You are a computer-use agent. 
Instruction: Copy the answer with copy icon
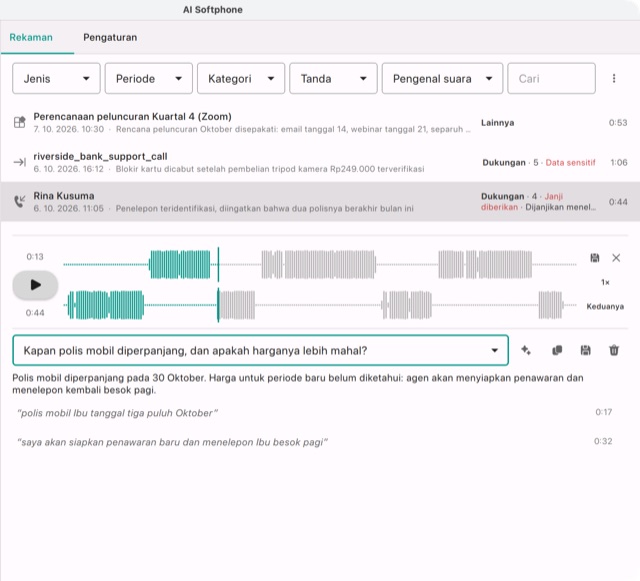[557, 350]
